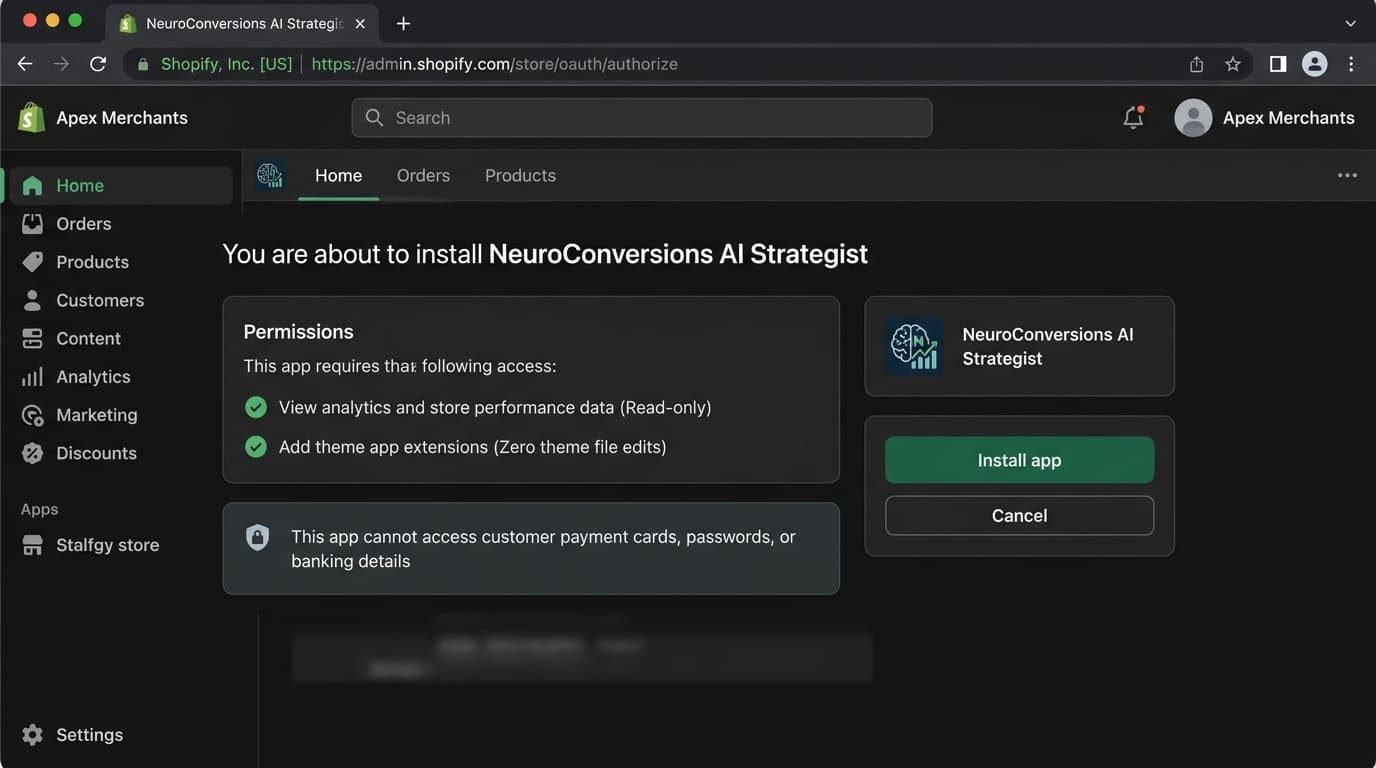Switch to the app Home tab

338,175
